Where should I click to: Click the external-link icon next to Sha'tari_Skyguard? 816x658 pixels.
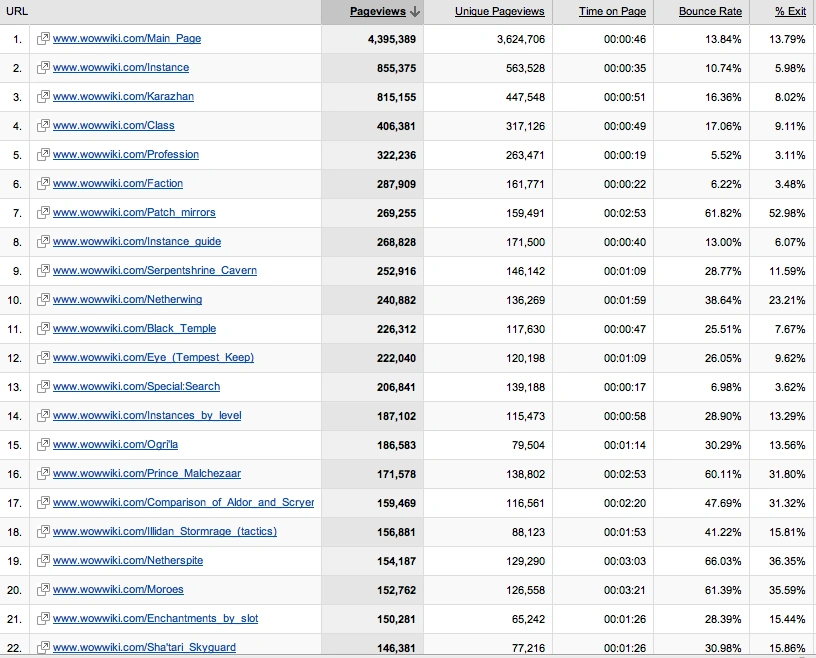43,647
